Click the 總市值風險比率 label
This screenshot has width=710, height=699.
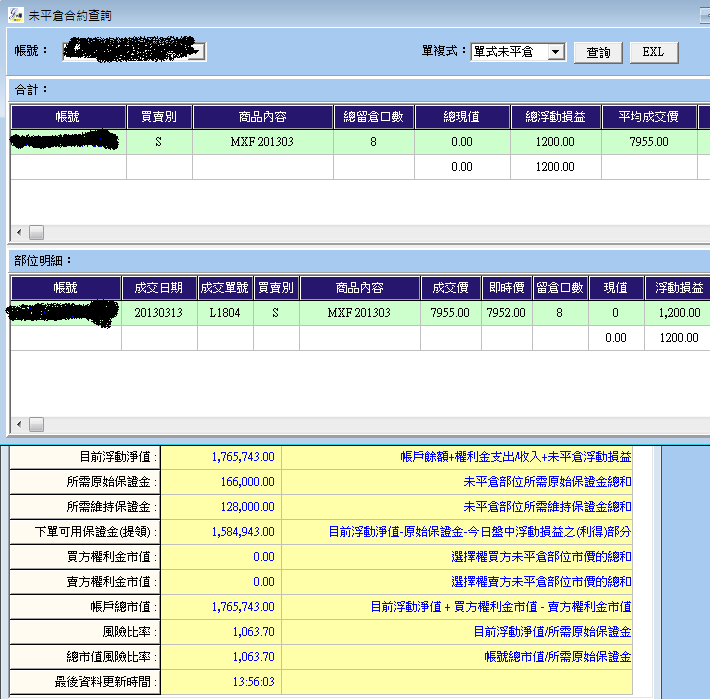coord(112,656)
